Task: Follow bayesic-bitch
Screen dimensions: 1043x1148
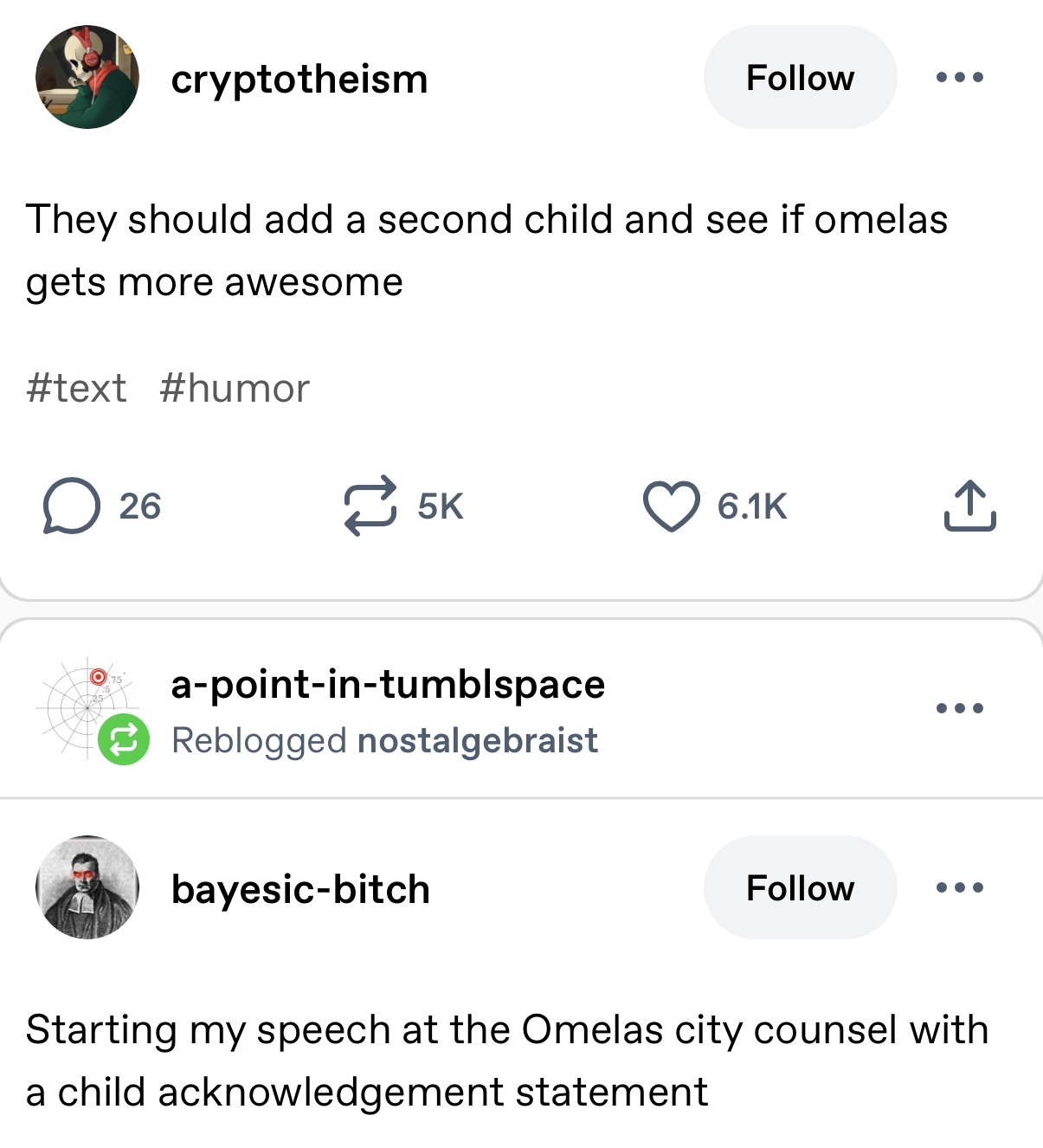Action: 800,888
